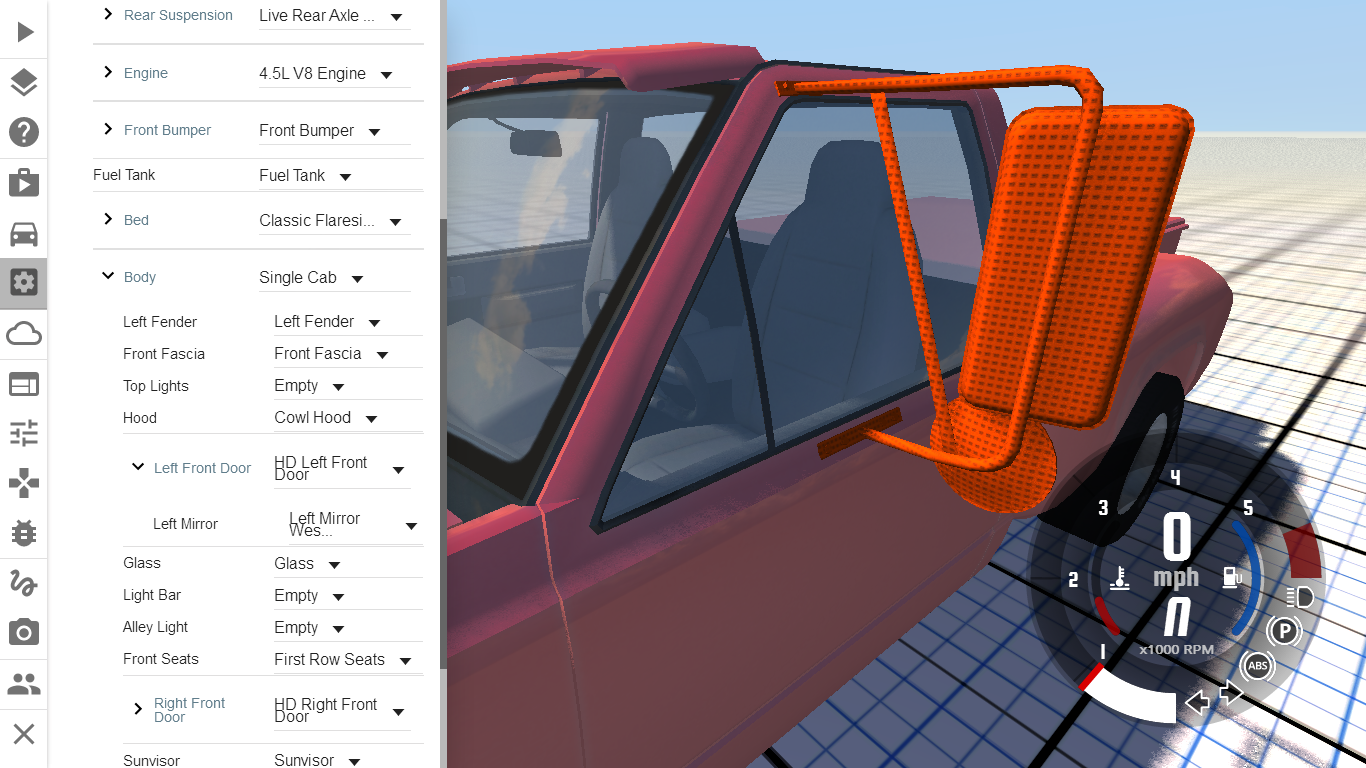Click the play button in the sidebar

(24, 32)
